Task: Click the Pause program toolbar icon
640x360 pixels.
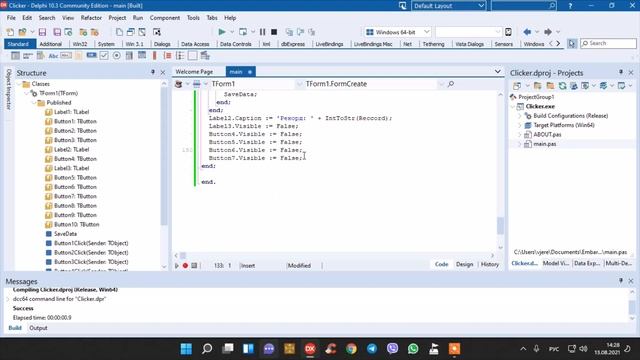Action: click(x=262, y=32)
